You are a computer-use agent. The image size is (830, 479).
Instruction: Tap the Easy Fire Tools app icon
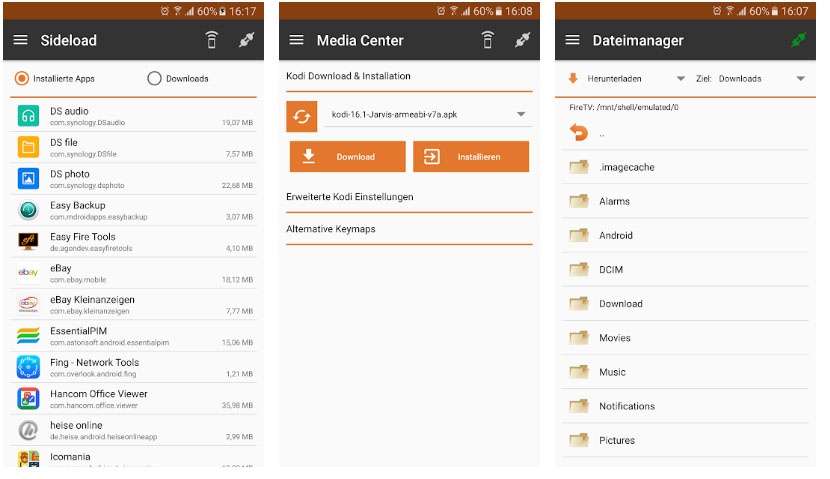point(28,242)
